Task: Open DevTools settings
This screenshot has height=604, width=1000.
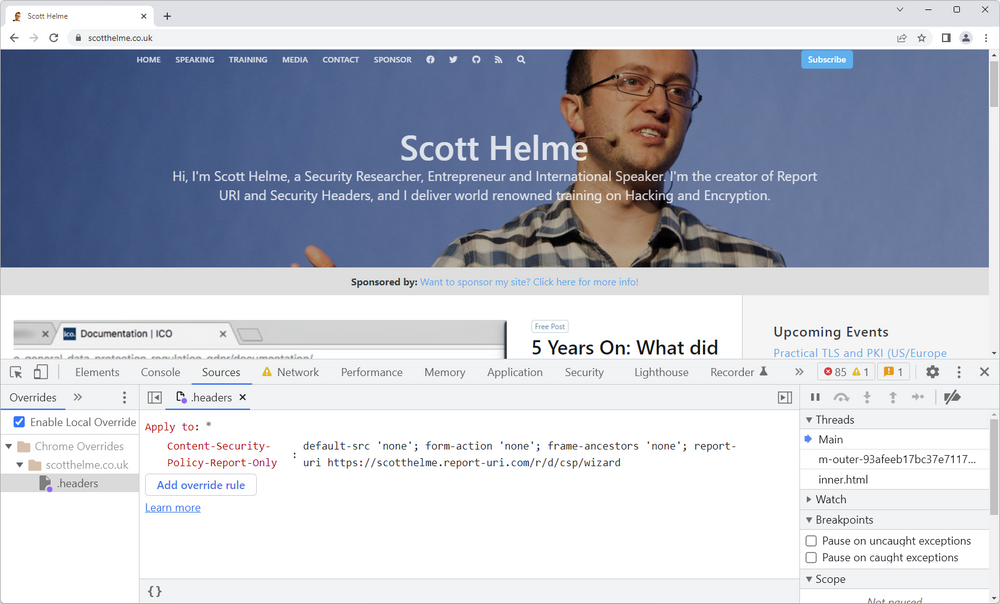Action: (932, 371)
